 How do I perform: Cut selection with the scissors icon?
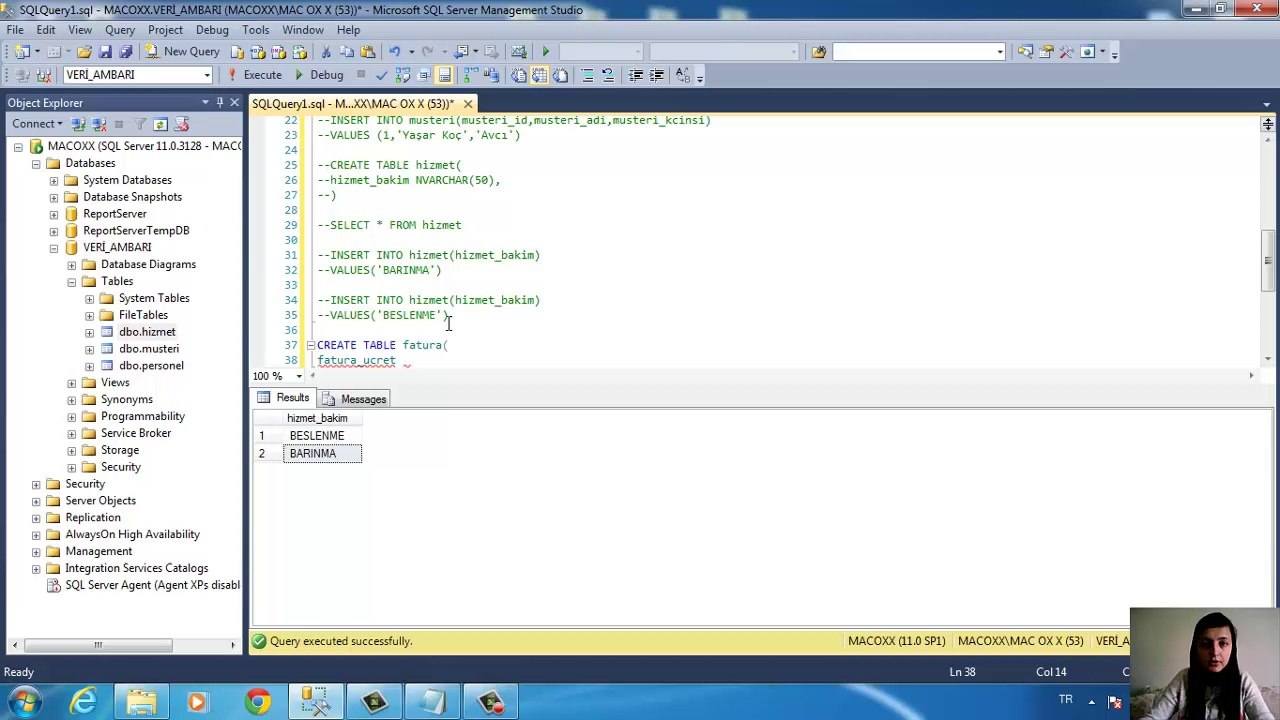point(326,52)
